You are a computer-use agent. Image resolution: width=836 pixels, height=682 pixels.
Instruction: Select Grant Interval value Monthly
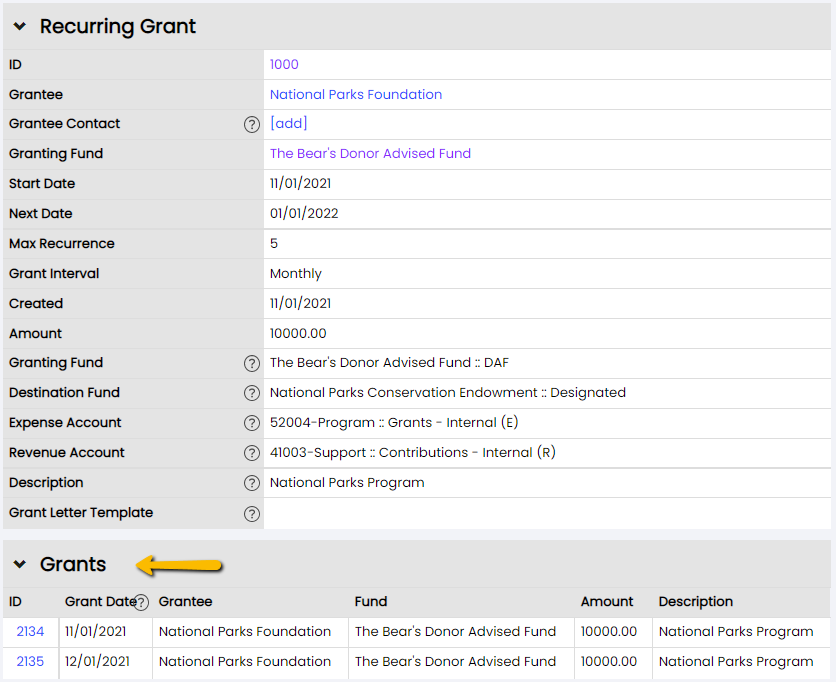295,274
